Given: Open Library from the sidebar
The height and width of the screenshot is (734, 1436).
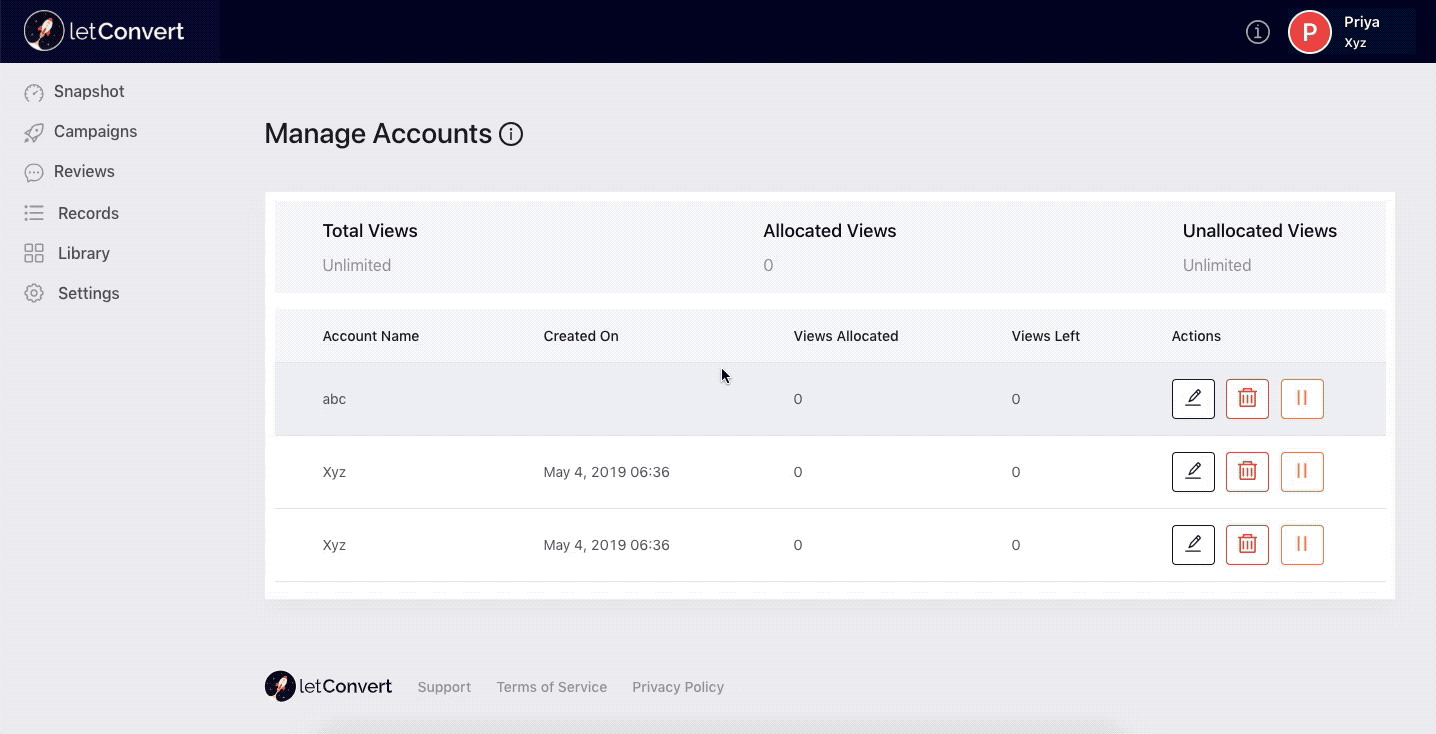Looking at the screenshot, I should point(83,253).
